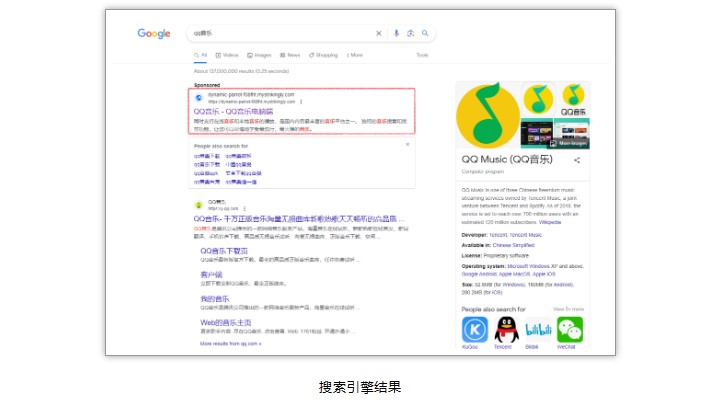Share the QQ Music knowledge panel

[577, 160]
